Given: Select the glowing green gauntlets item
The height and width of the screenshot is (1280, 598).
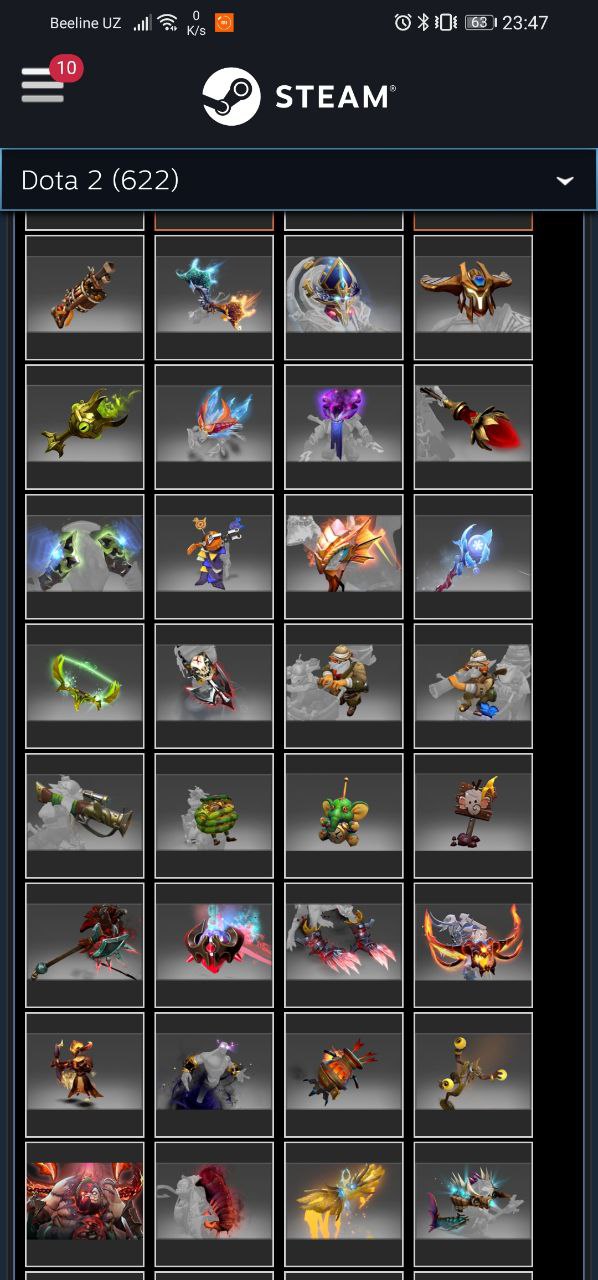Looking at the screenshot, I should 85,557.
